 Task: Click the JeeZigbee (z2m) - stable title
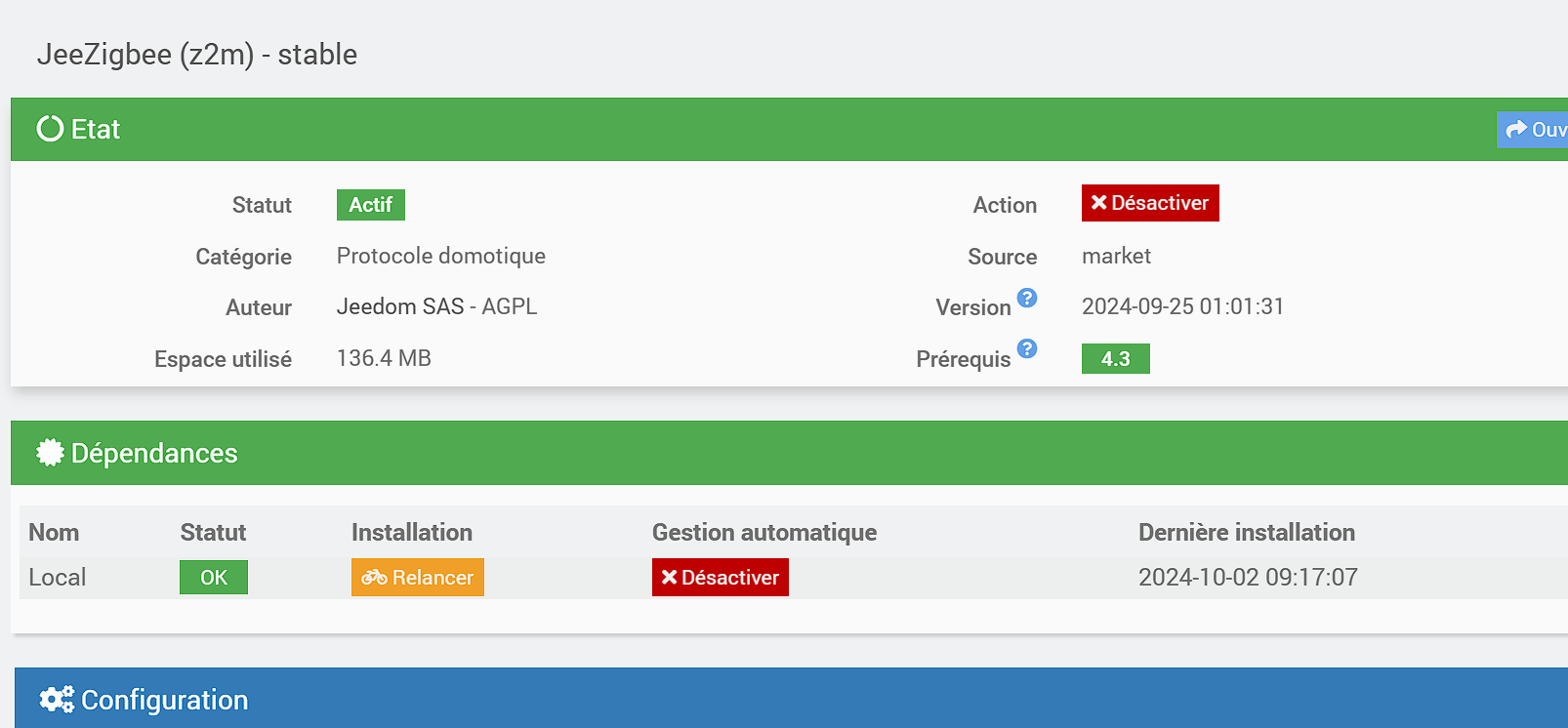pyautogui.click(x=197, y=55)
